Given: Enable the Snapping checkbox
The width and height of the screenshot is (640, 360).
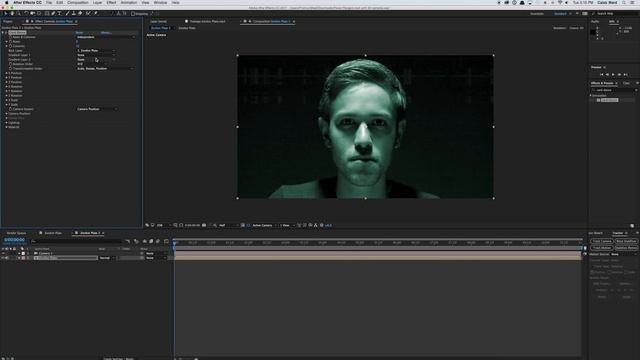Looking at the screenshot, I should click(x=133, y=14).
